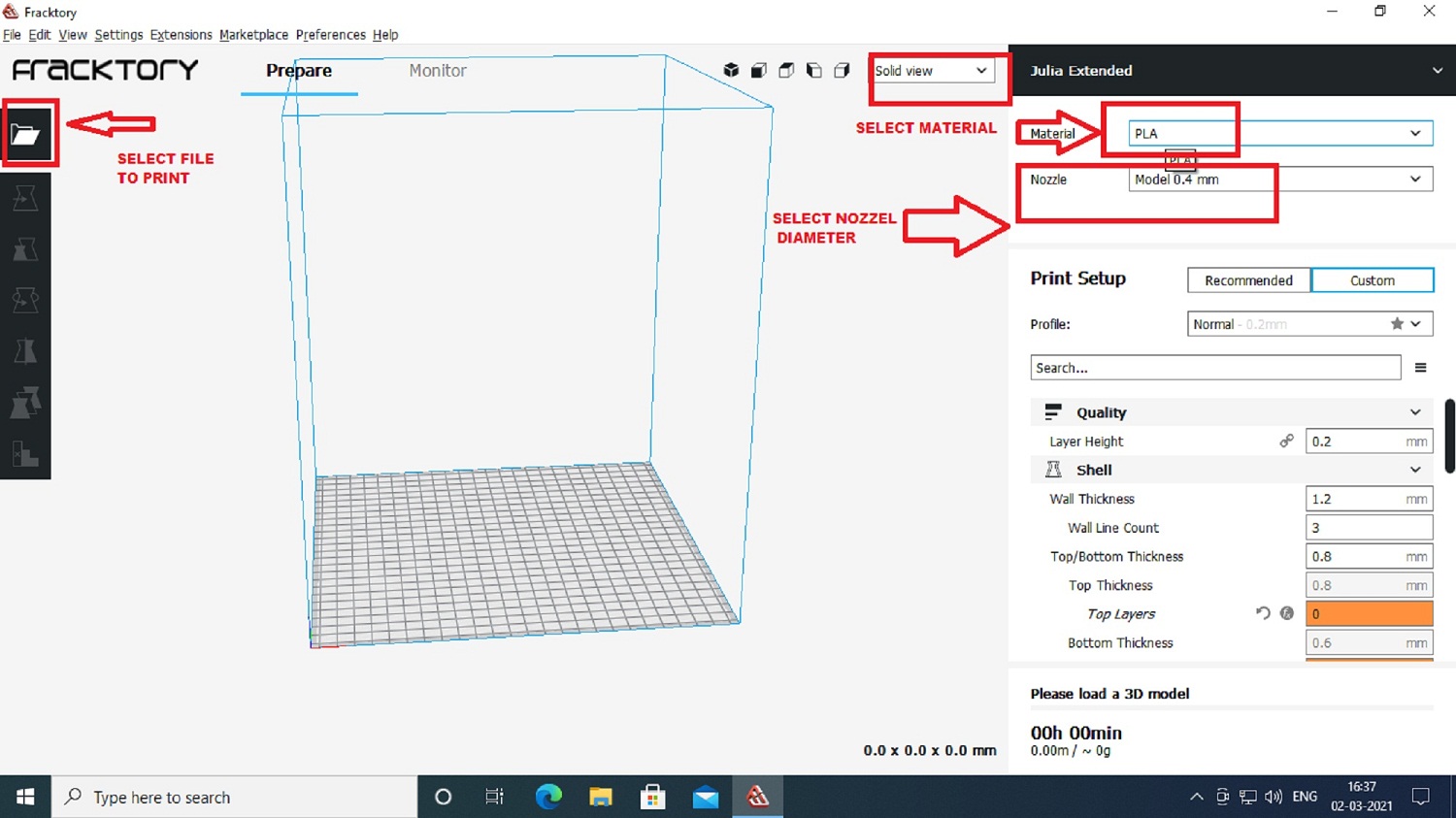
Task: Reset the Top Layers value with revert arrow
Action: point(1263,613)
